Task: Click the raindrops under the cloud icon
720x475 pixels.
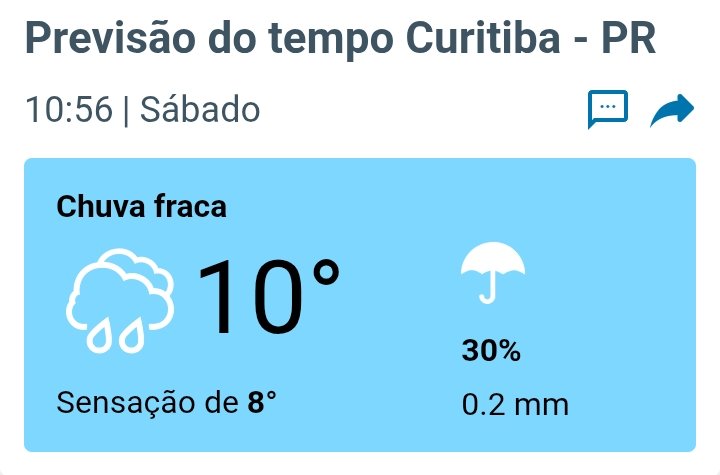Action: pyautogui.click(x=115, y=337)
